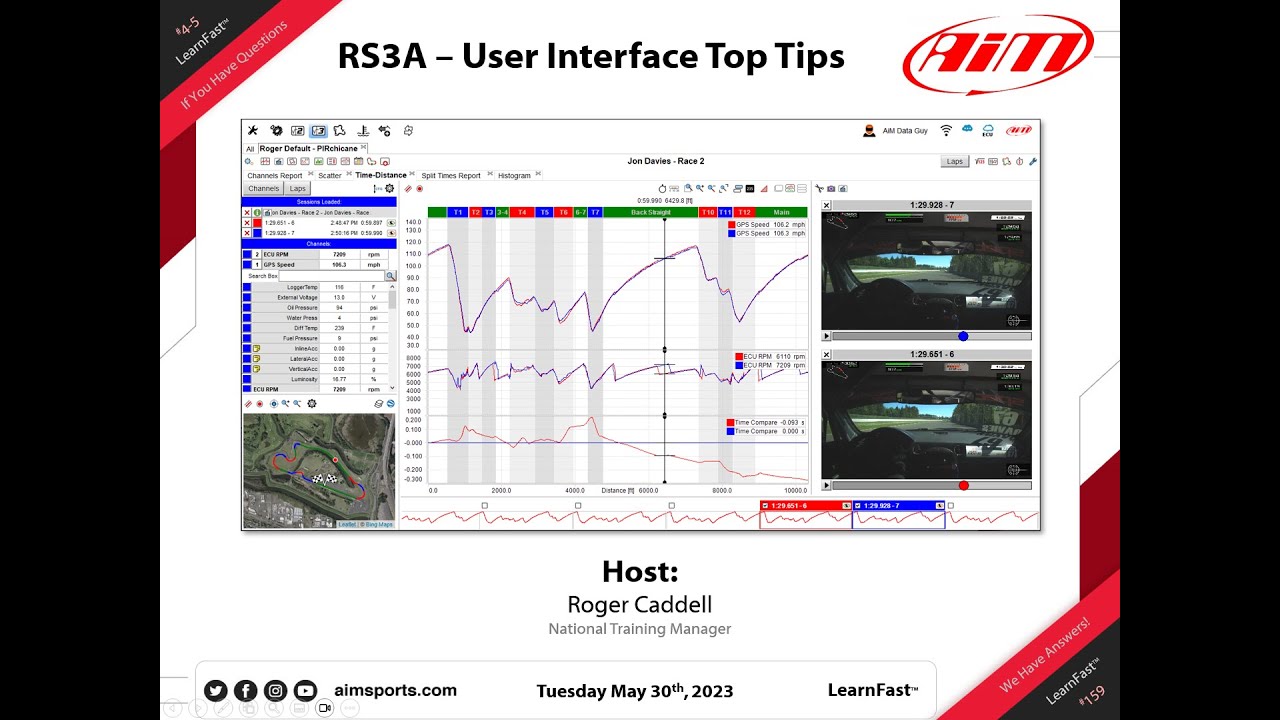Viewport: 1280px width, 720px height.
Task: Open the YouTube icon in the footer
Action: point(305,690)
